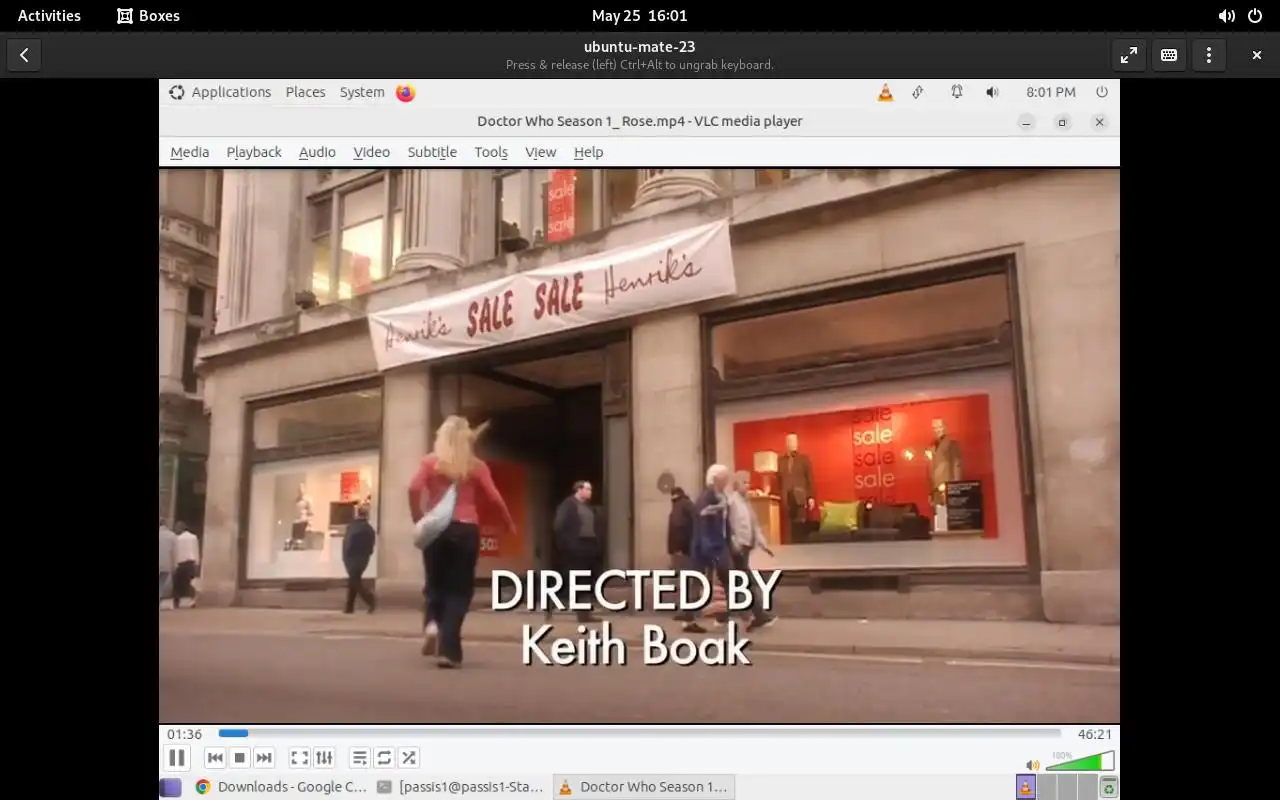Open Trash icon in bottom panel

click(1108, 788)
